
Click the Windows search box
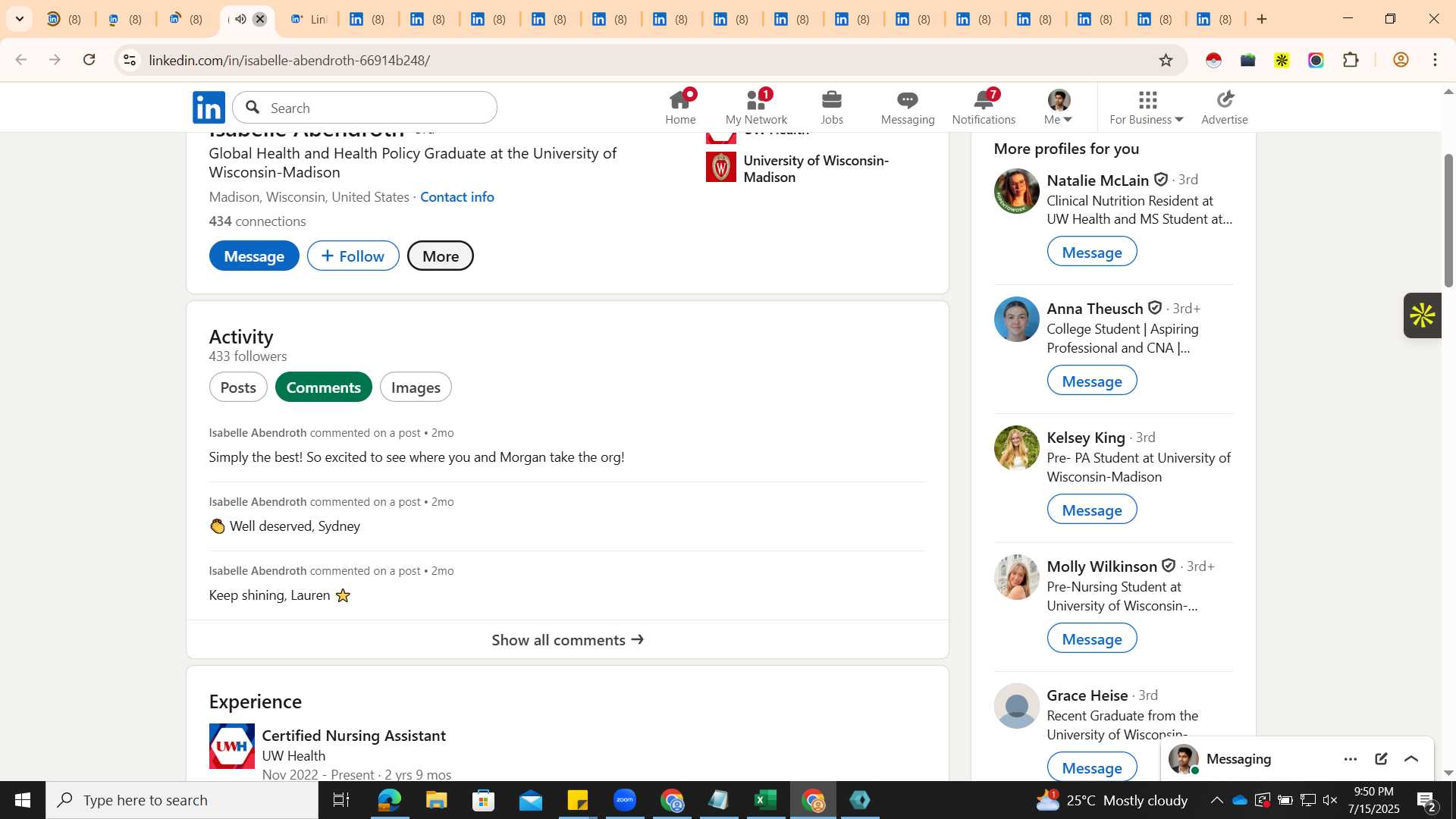click(182, 800)
